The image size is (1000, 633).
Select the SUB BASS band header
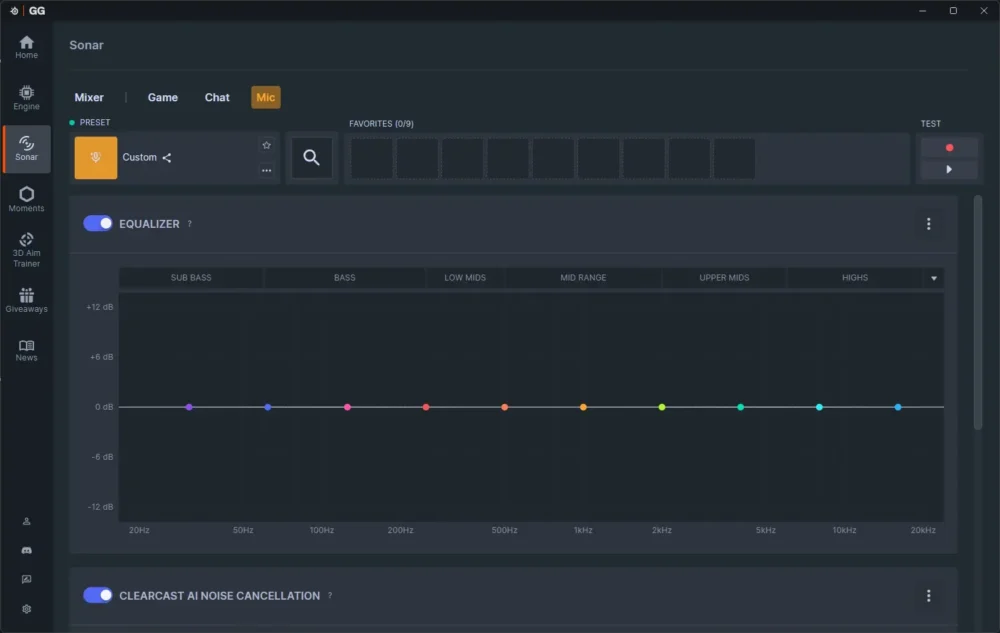coord(191,278)
